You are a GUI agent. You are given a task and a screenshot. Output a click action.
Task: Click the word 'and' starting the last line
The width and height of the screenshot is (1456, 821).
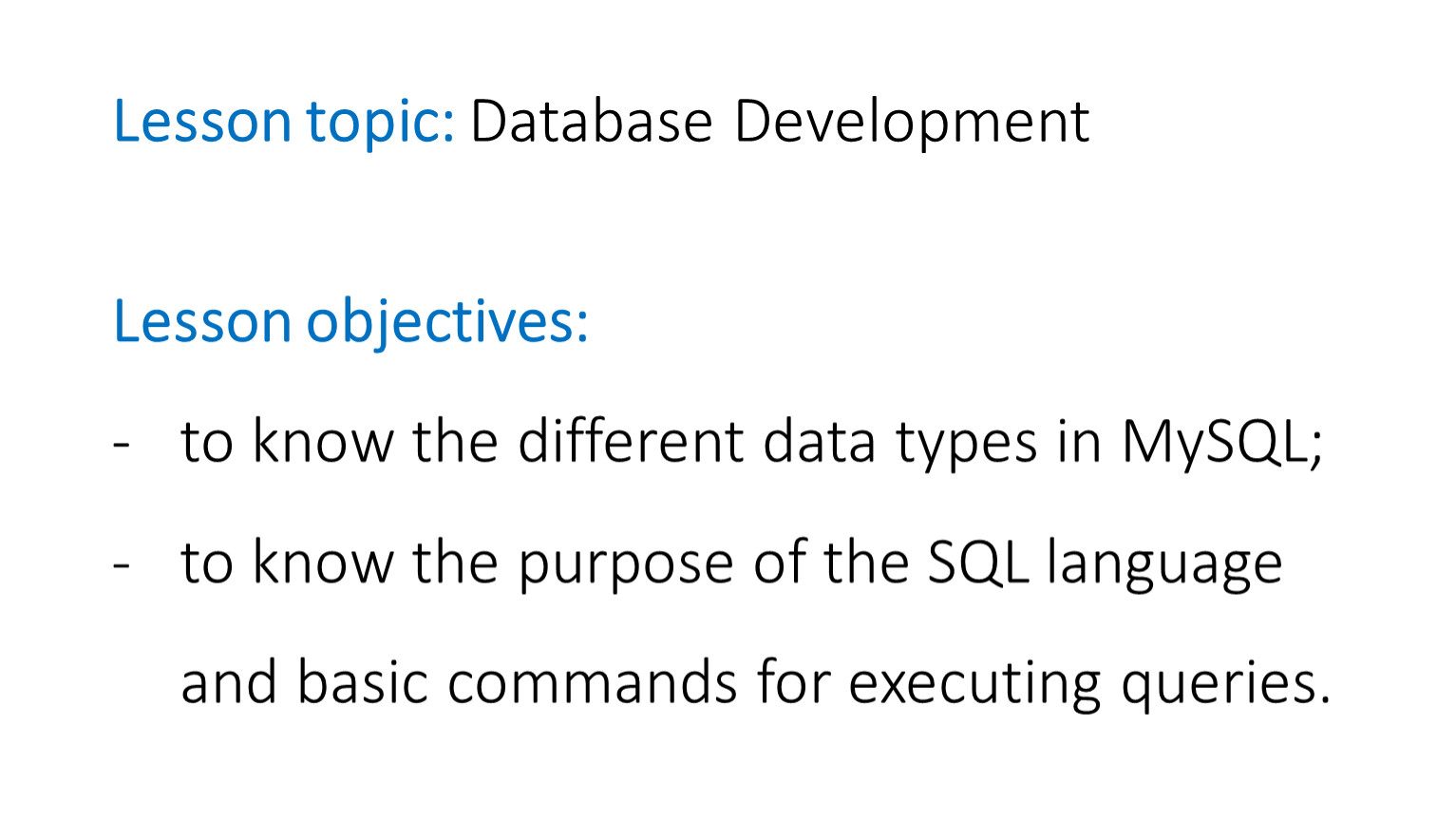coord(229,682)
